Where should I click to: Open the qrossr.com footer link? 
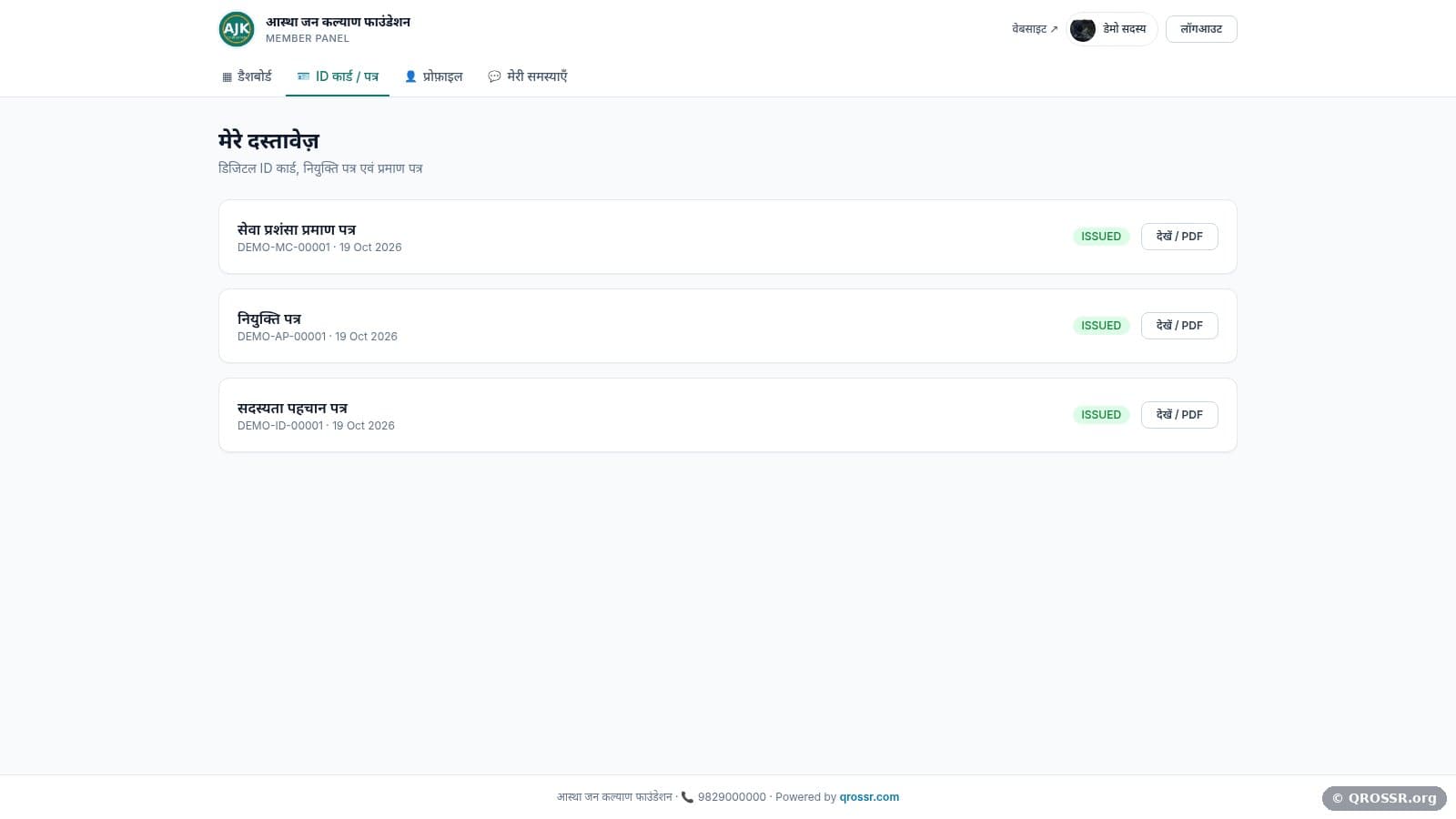[869, 797]
